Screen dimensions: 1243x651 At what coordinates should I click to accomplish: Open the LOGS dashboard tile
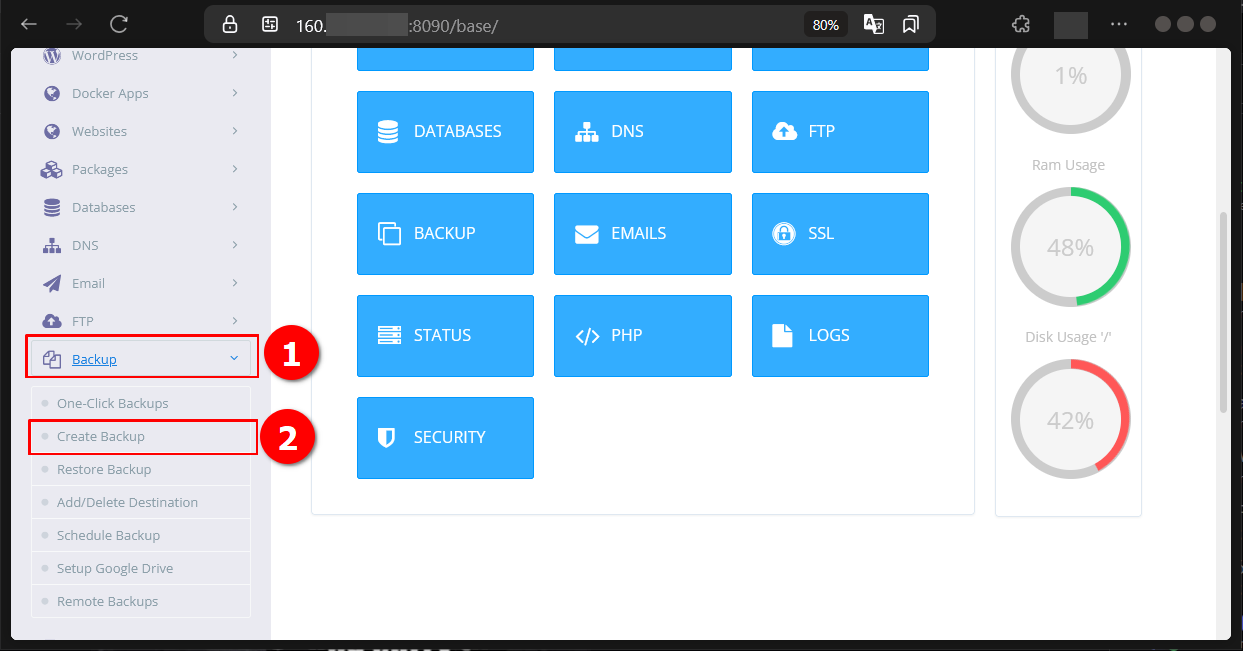click(840, 336)
